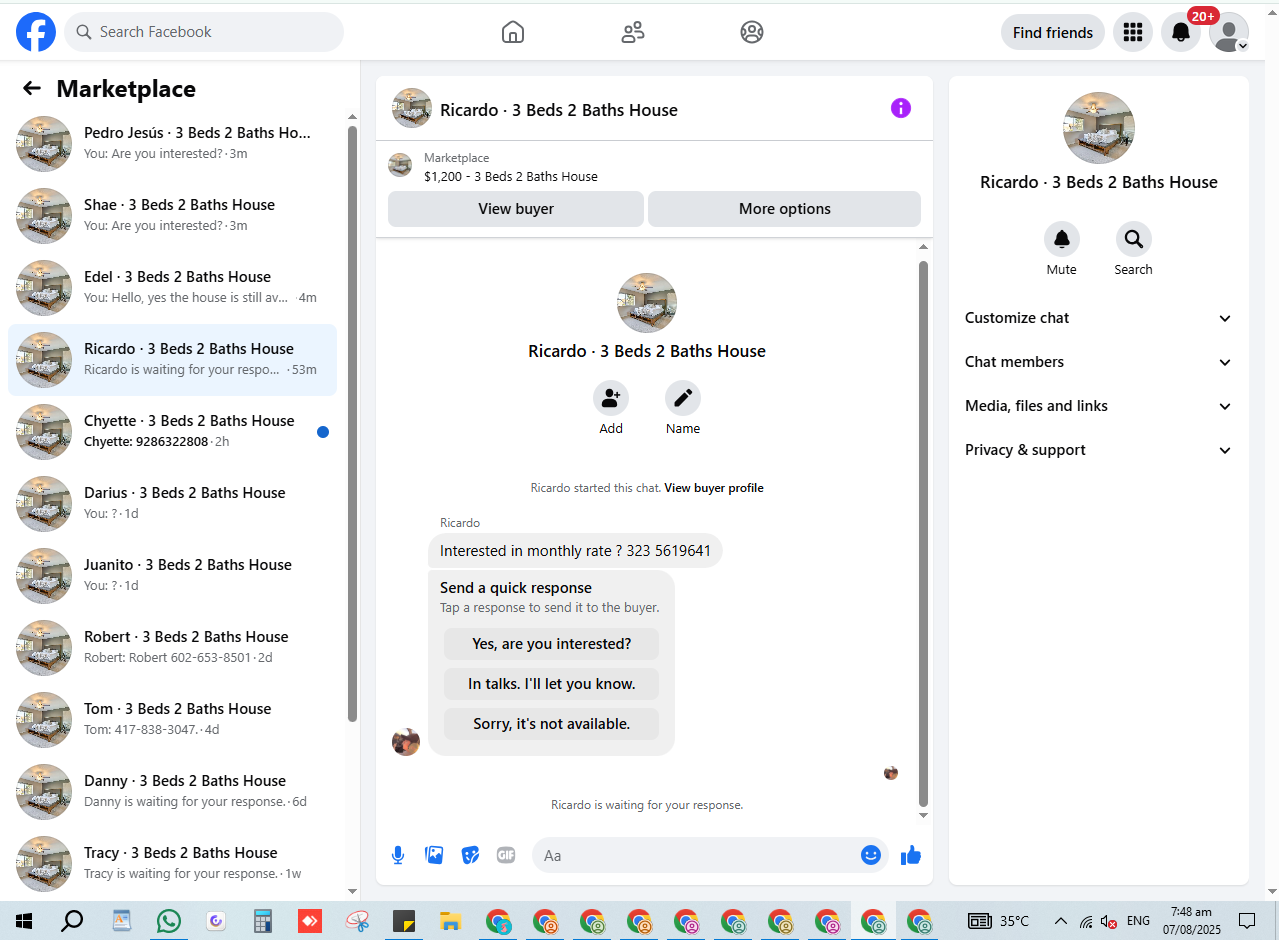This screenshot has height=940, width=1279.
Task: Open Windows taskbar search
Action: coord(72,921)
